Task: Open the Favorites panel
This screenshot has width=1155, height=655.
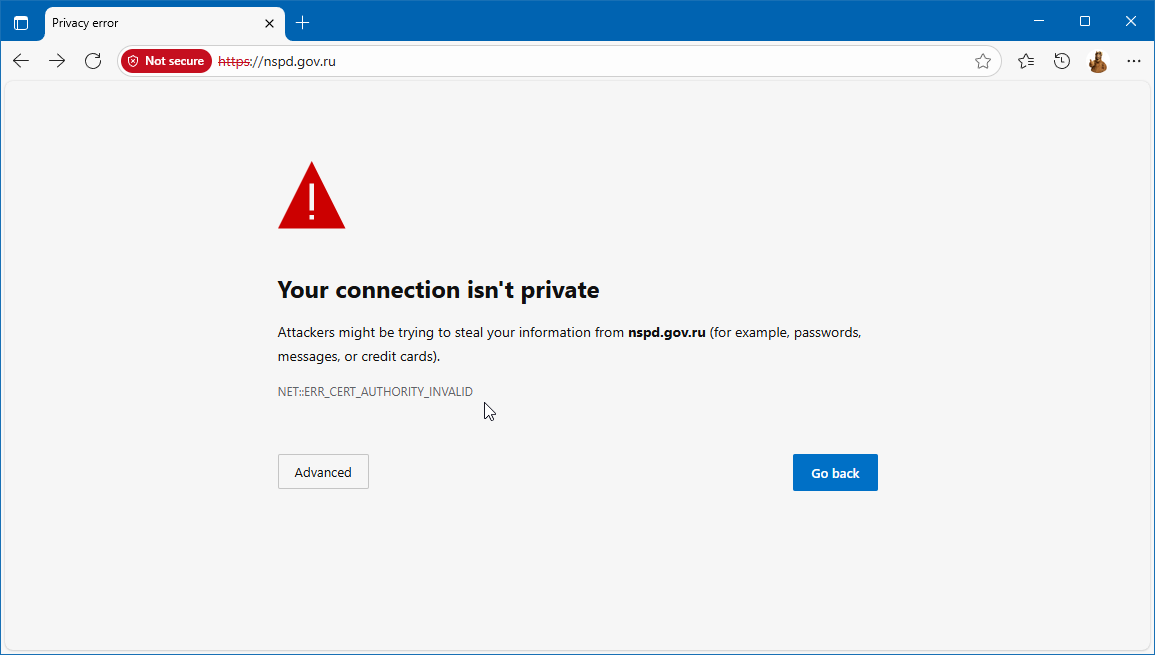Action: pos(1025,61)
